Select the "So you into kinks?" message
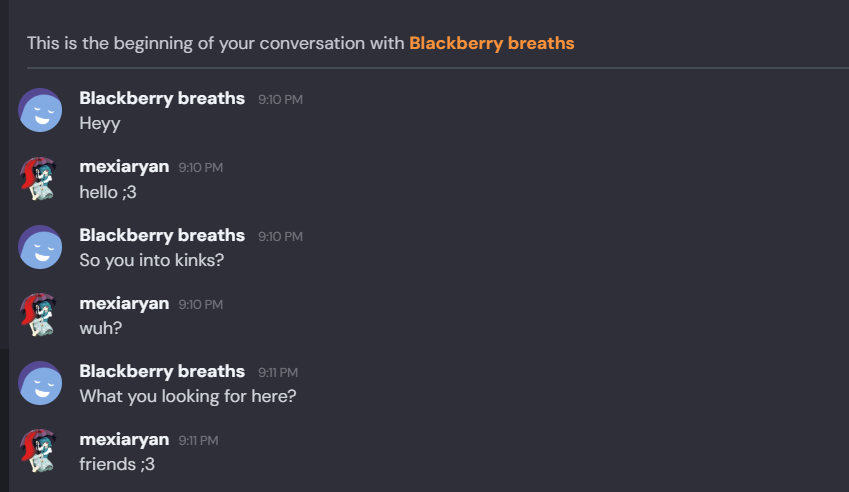Viewport: 849px width, 492px height. click(x=151, y=260)
